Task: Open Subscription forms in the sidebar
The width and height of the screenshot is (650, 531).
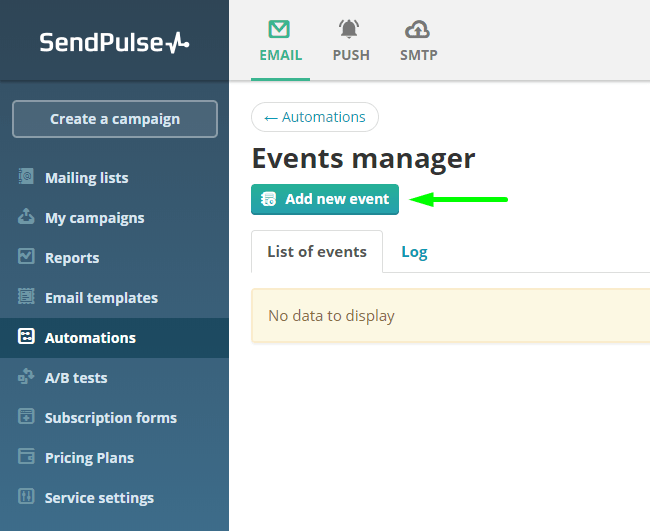Action: (114, 418)
